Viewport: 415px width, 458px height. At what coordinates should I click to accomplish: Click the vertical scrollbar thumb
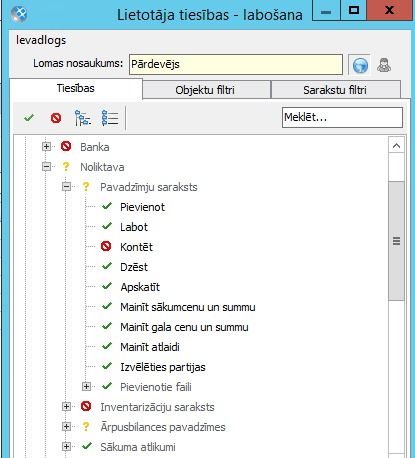coord(396,241)
